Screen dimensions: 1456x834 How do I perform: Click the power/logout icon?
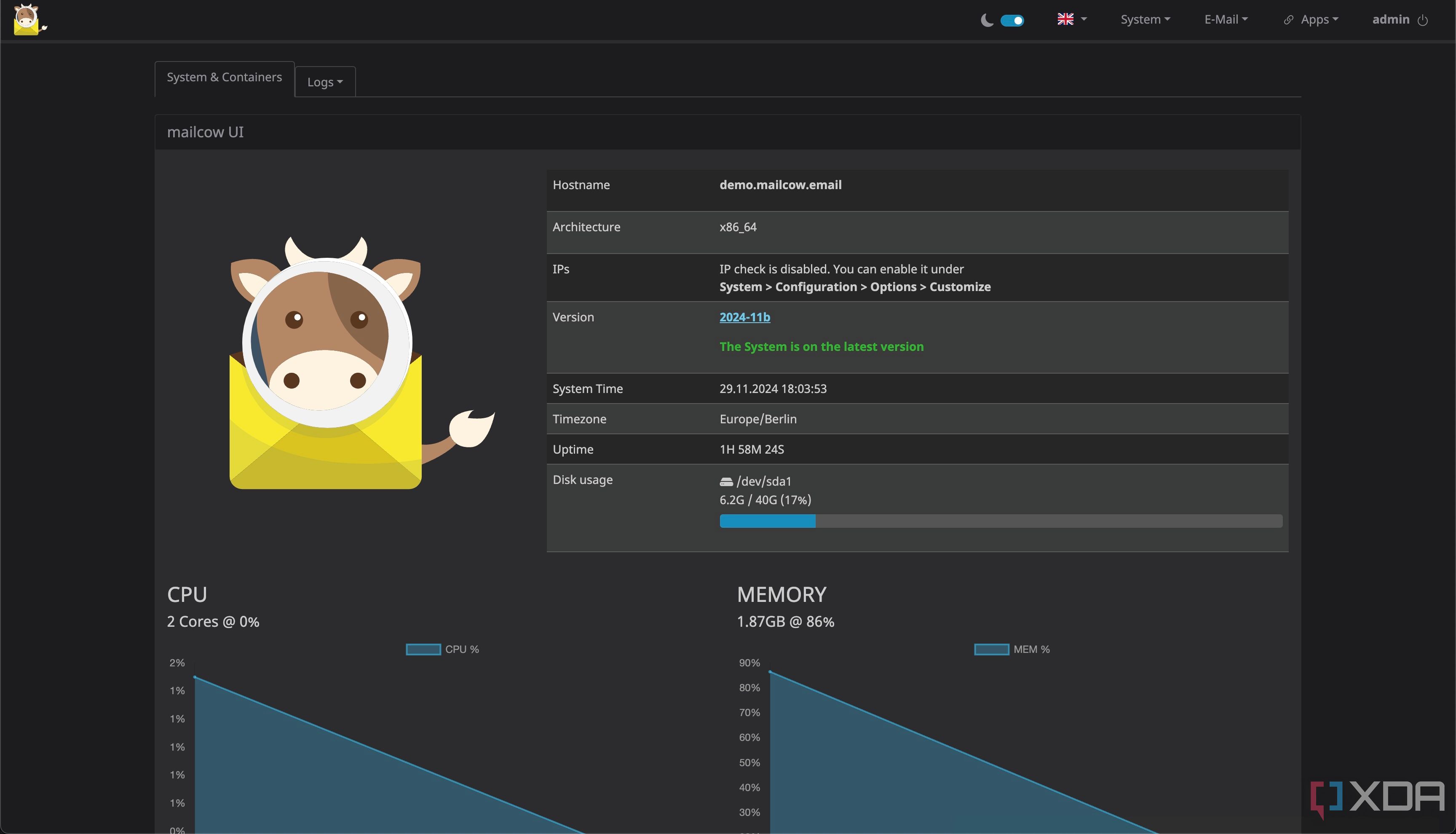(1424, 20)
